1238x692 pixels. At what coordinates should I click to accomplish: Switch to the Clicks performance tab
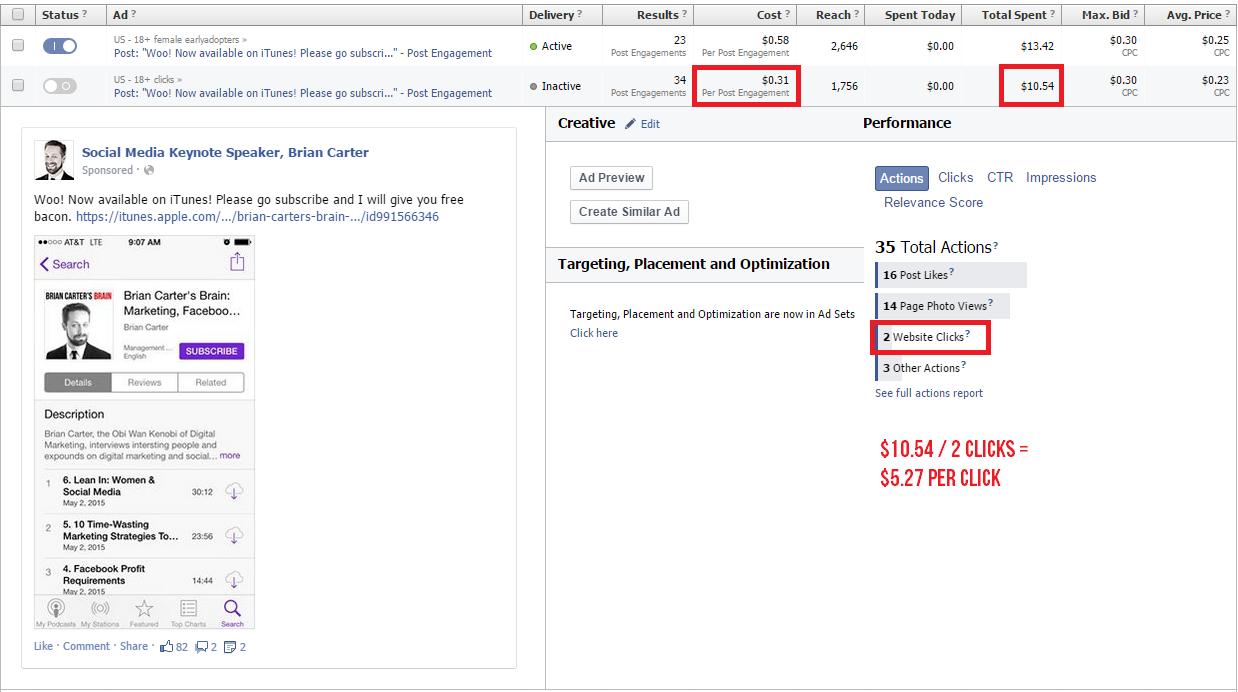955,177
